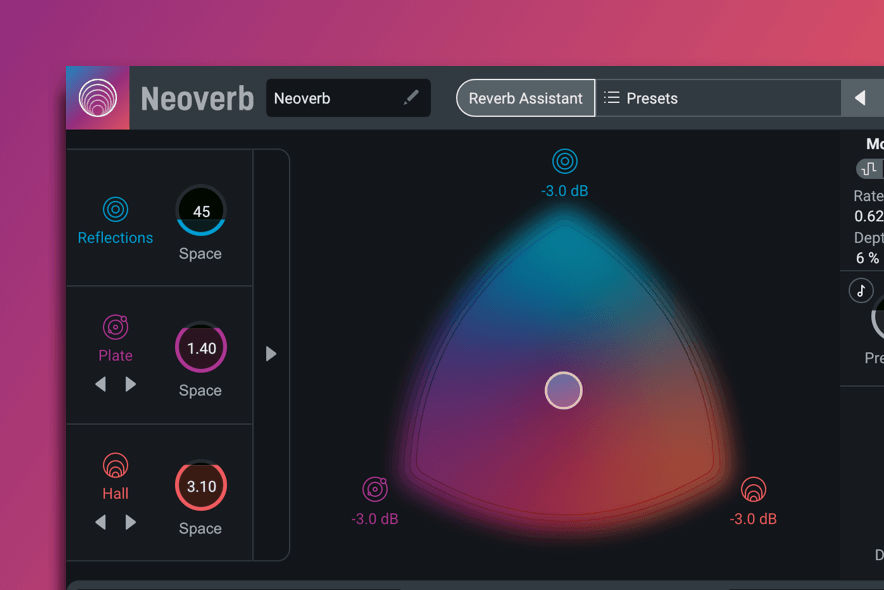
Task: Go to the previous preset arrow
Action: click(860, 98)
